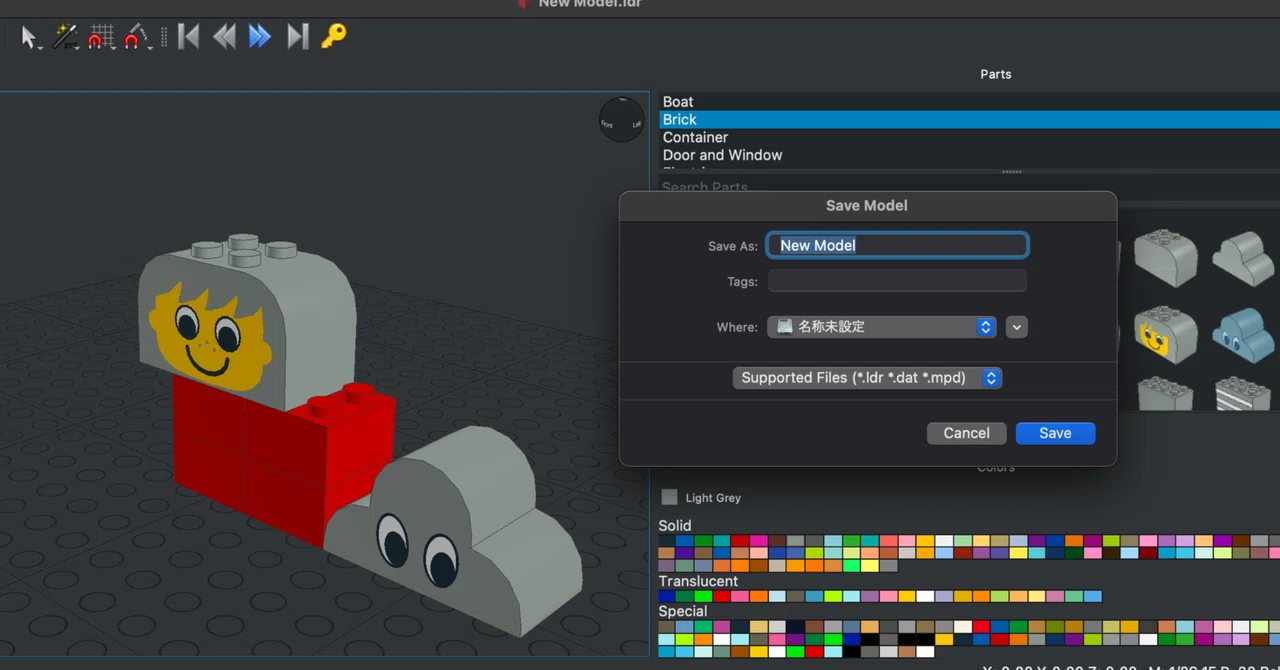The width and height of the screenshot is (1280, 670).
Task: Pick the yellow smiley face brick thumbnail
Action: click(1165, 334)
